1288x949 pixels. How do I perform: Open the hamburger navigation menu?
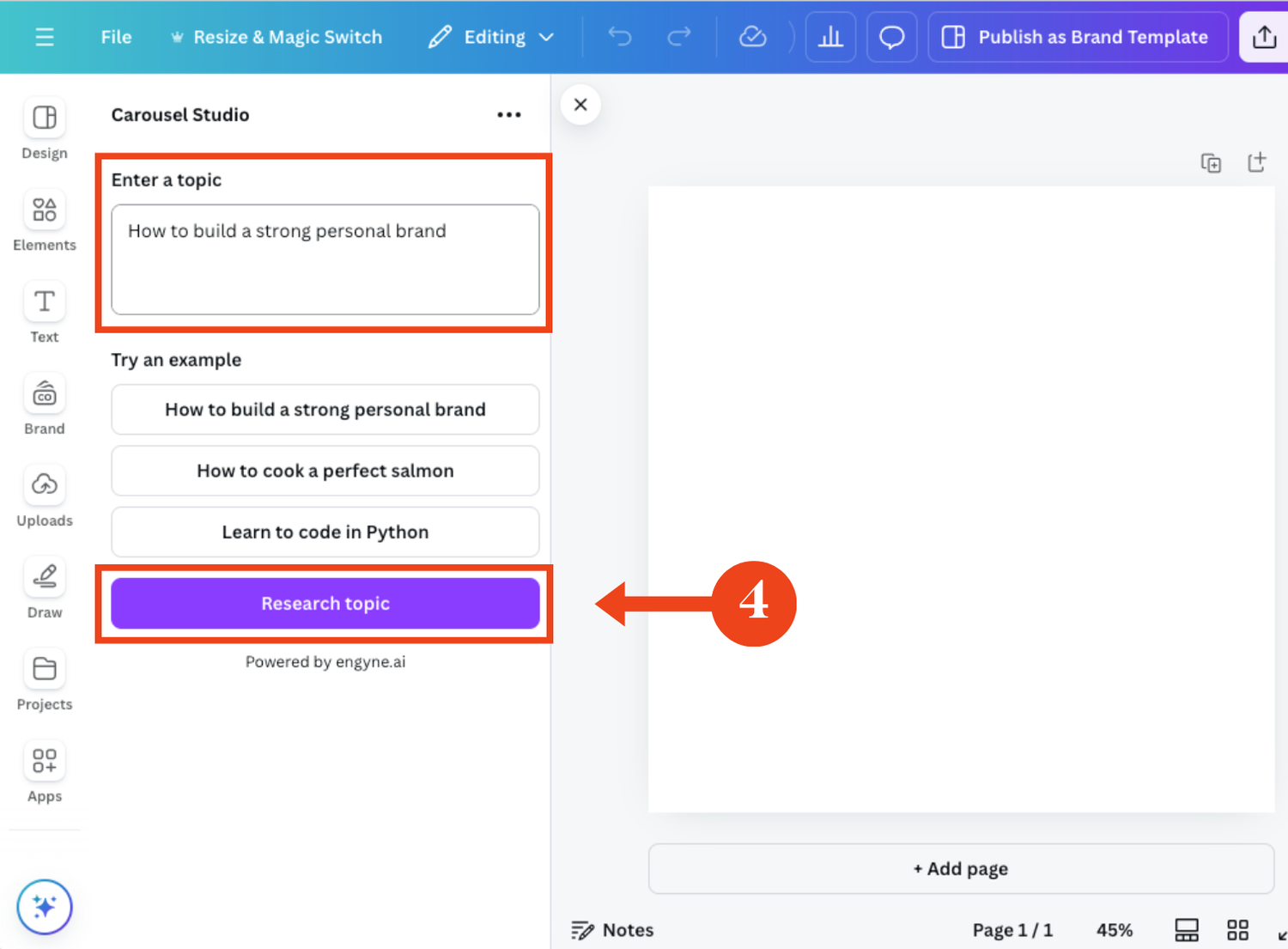pos(45,37)
